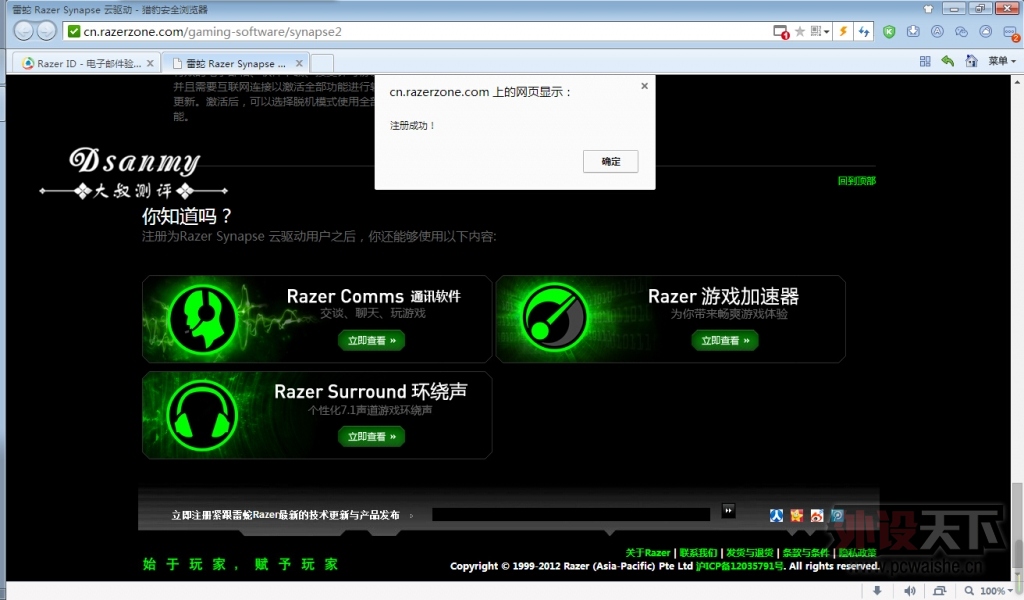The width and height of the screenshot is (1024, 600).
Task: Click the 回到顶部 link
Action: point(857,181)
